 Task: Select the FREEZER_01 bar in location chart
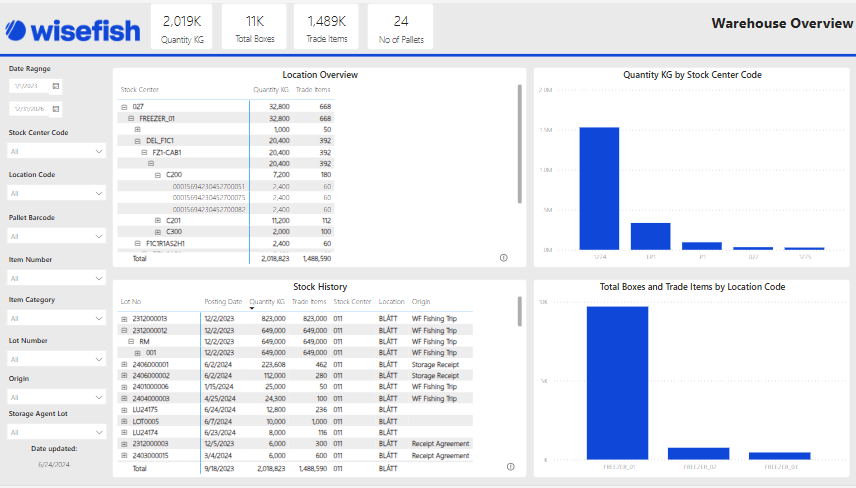coord(617,383)
